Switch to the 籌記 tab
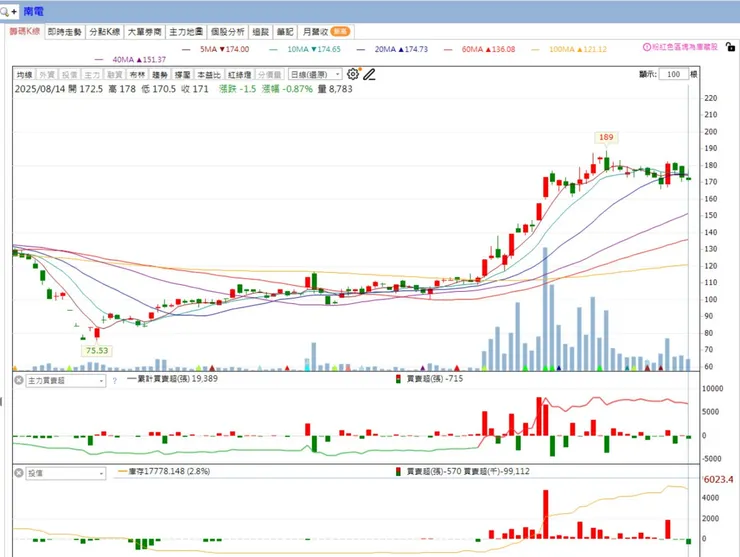Viewport: 740px width, 557px height. pos(285,32)
